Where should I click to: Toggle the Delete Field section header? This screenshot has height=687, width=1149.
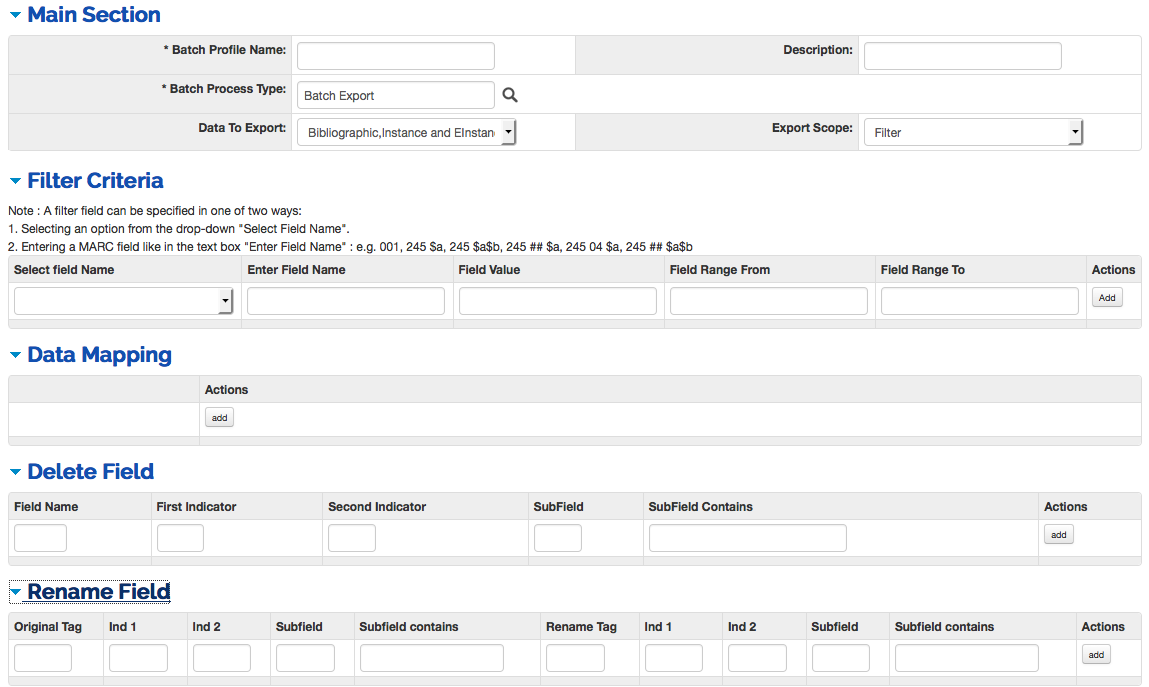pyautogui.click(x=81, y=472)
